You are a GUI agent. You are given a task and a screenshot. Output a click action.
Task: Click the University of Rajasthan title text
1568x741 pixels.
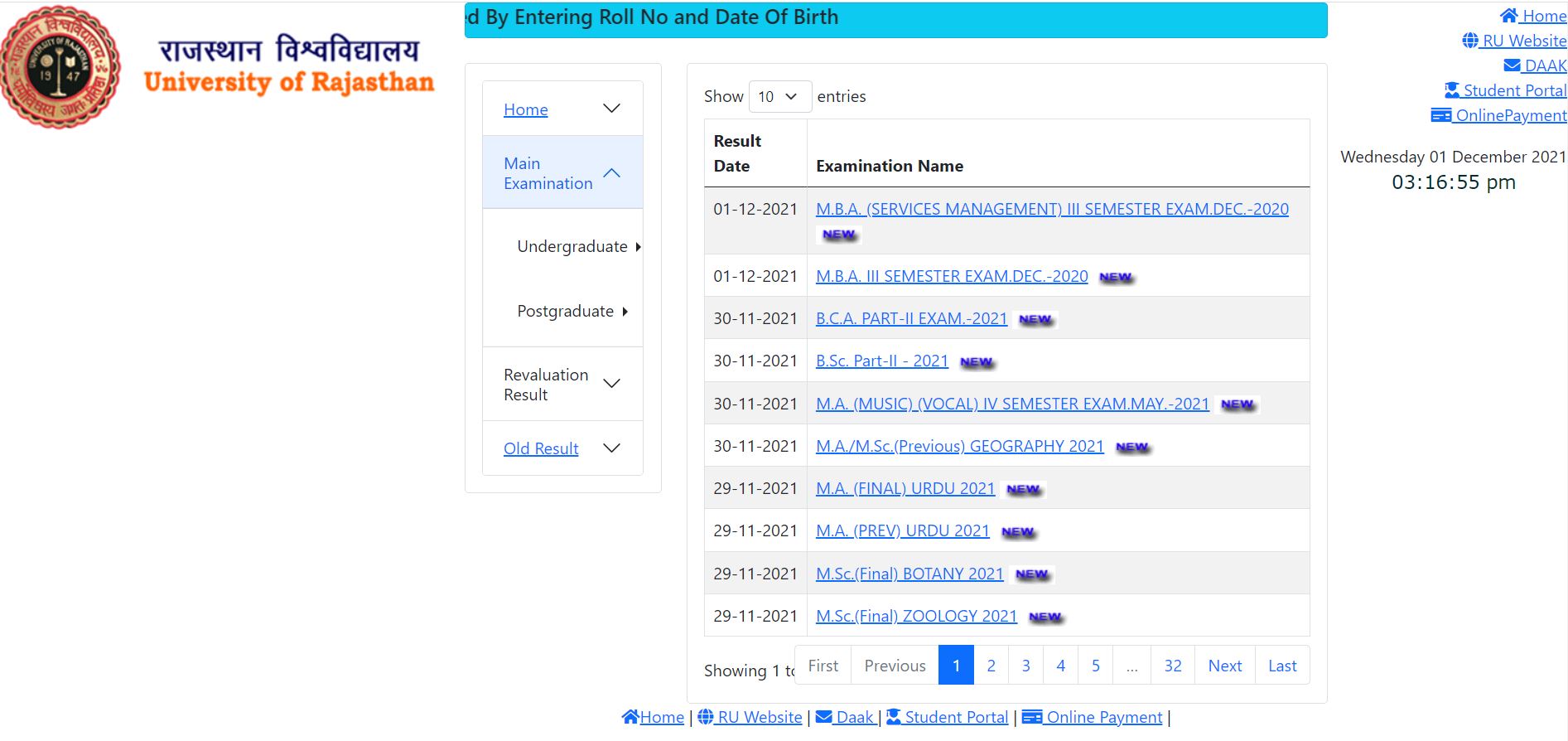pyautogui.click(x=289, y=82)
